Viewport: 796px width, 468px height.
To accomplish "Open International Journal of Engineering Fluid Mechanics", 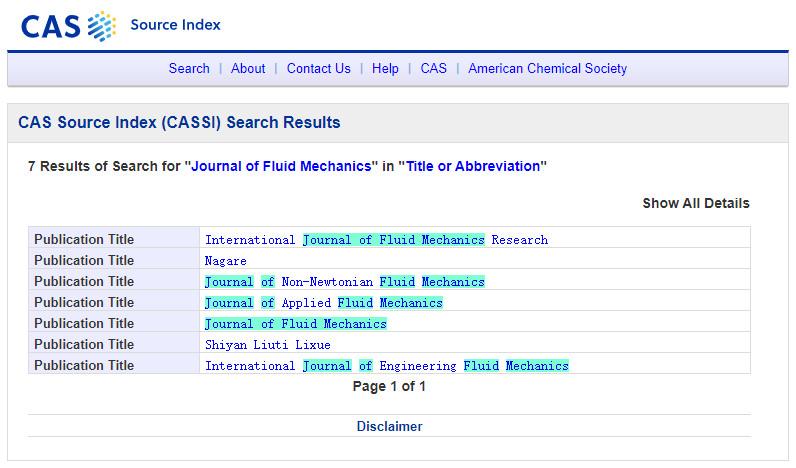I will tap(386, 366).
